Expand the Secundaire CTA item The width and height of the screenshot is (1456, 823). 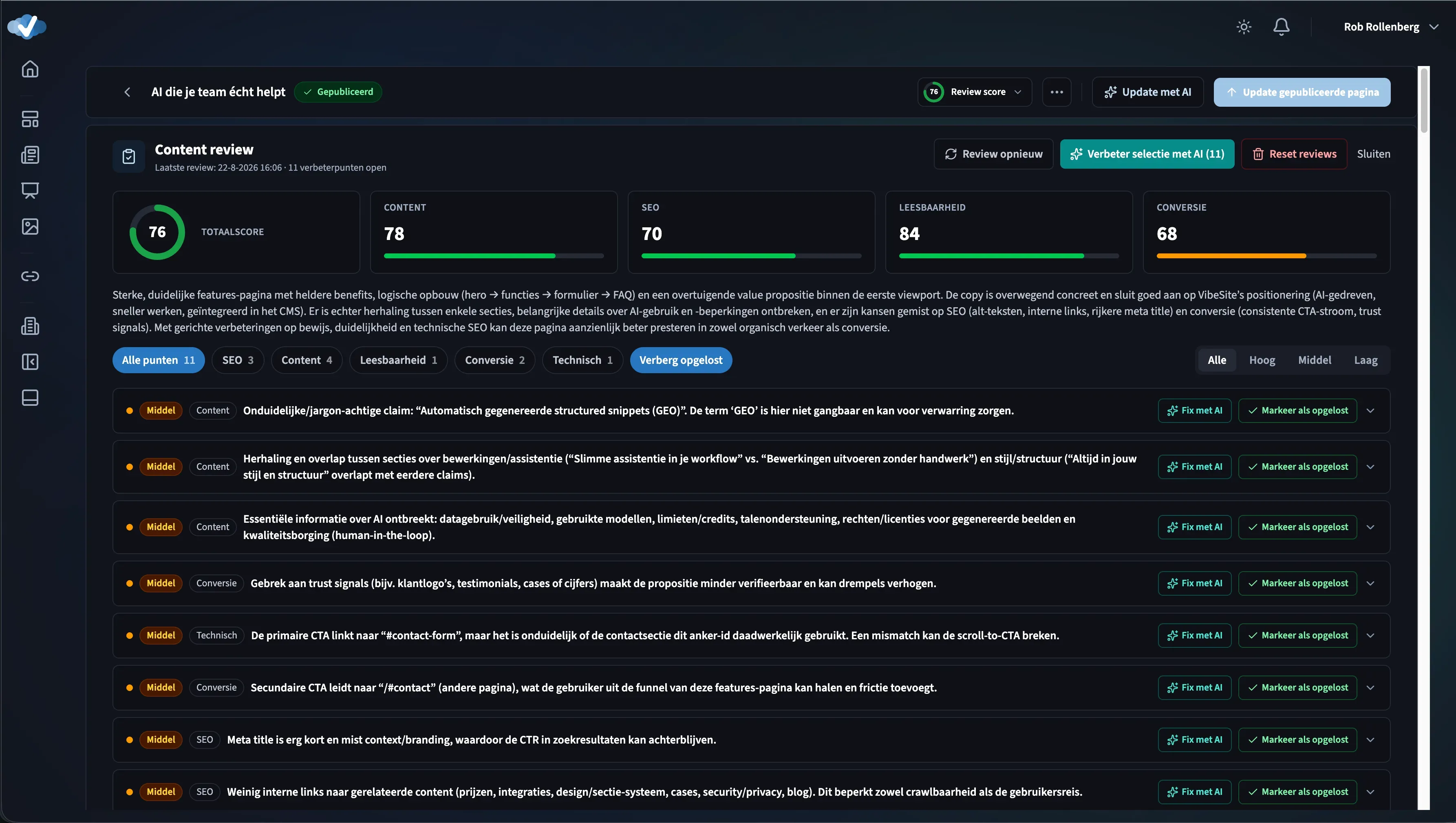pyautogui.click(x=1370, y=688)
